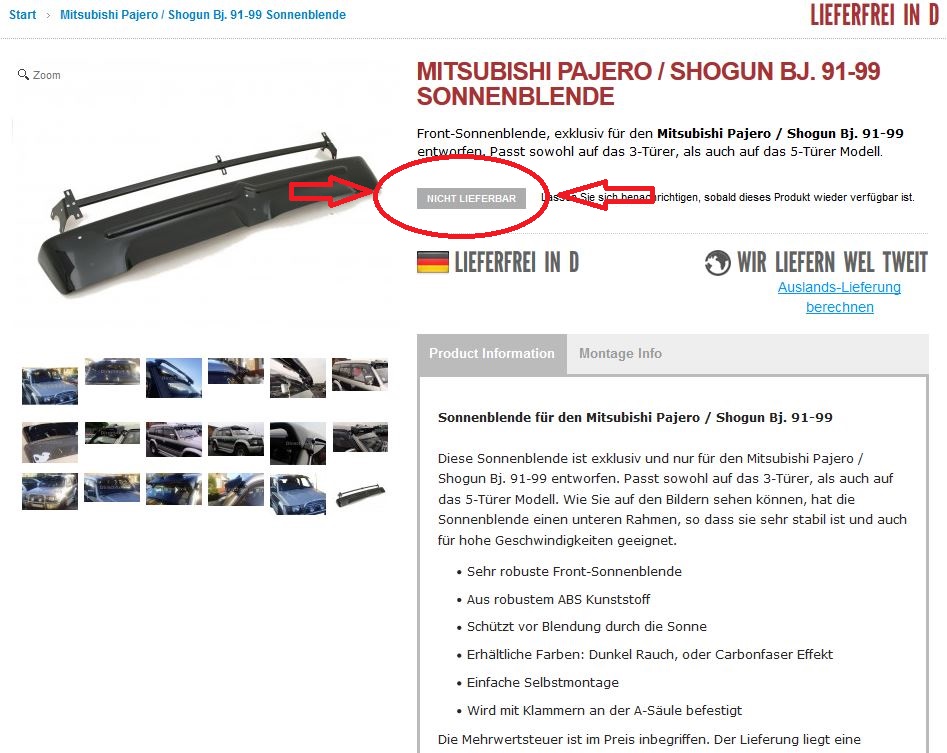Select the Product Information tab

[x=492, y=353]
